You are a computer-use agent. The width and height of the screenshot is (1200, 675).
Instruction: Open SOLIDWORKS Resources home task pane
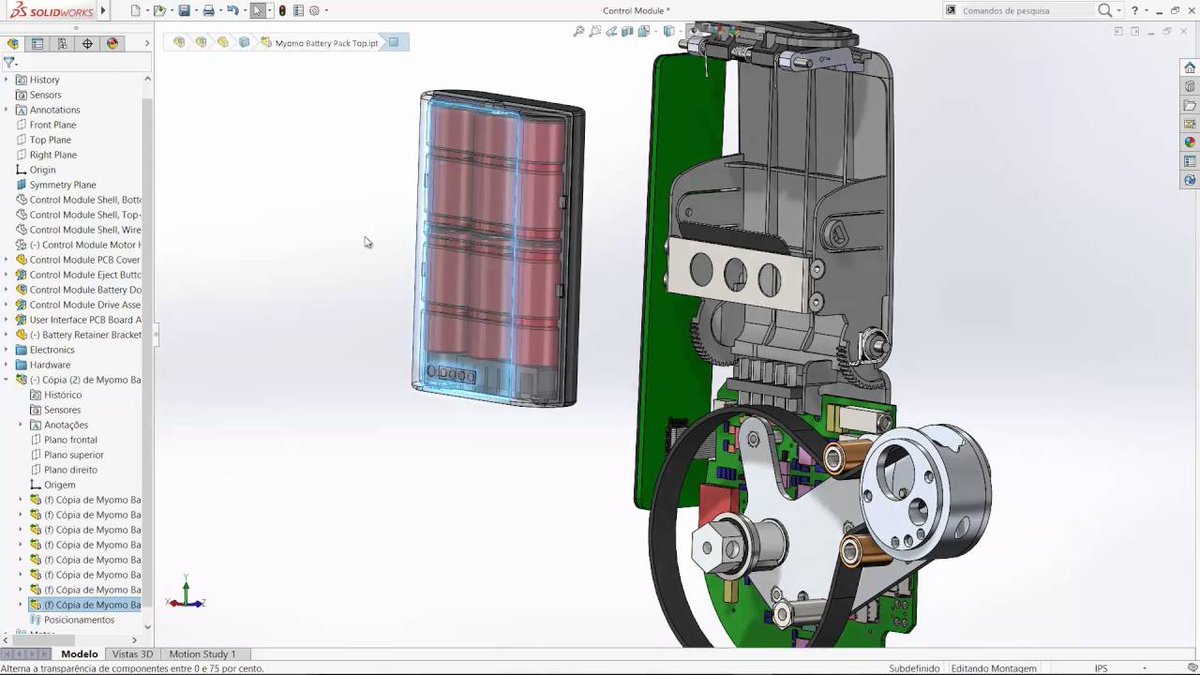(x=1189, y=67)
